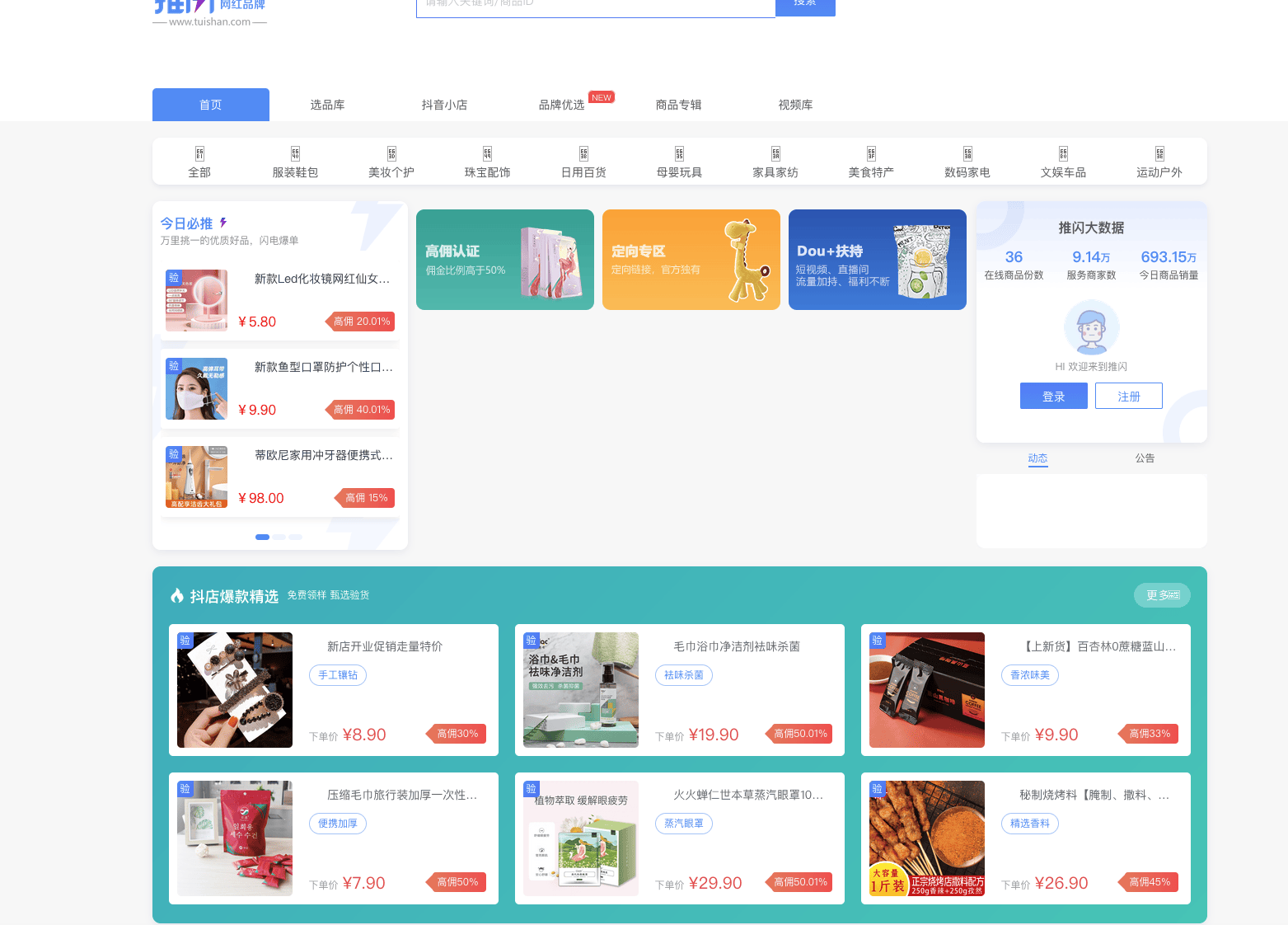This screenshot has width=1288, height=925.
Task: Click the flame icon beside 抖店爆款精选
Action: (x=176, y=595)
